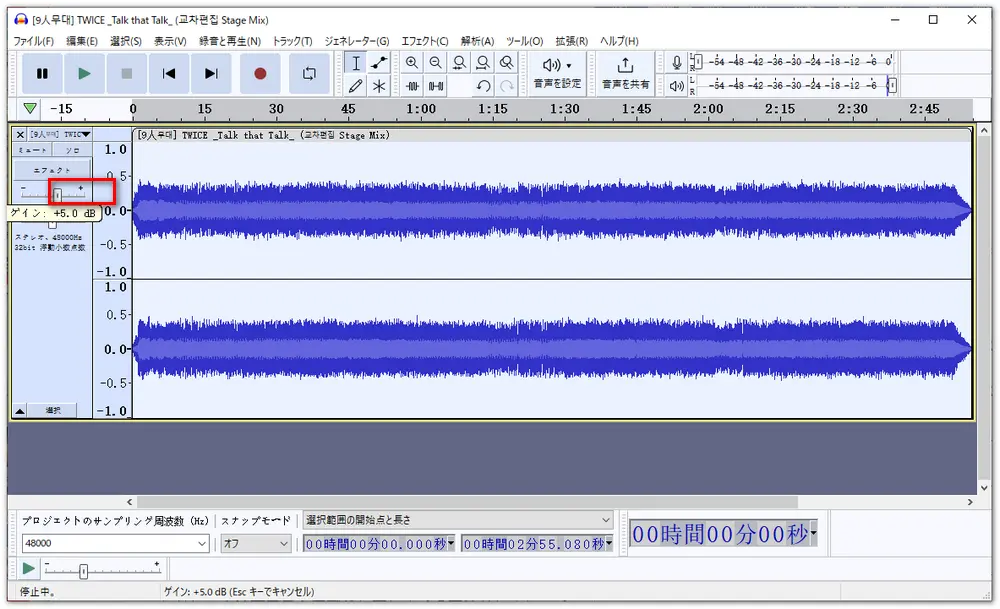Mute the track with ミュート button
This screenshot has width=1000, height=609.
32,150
